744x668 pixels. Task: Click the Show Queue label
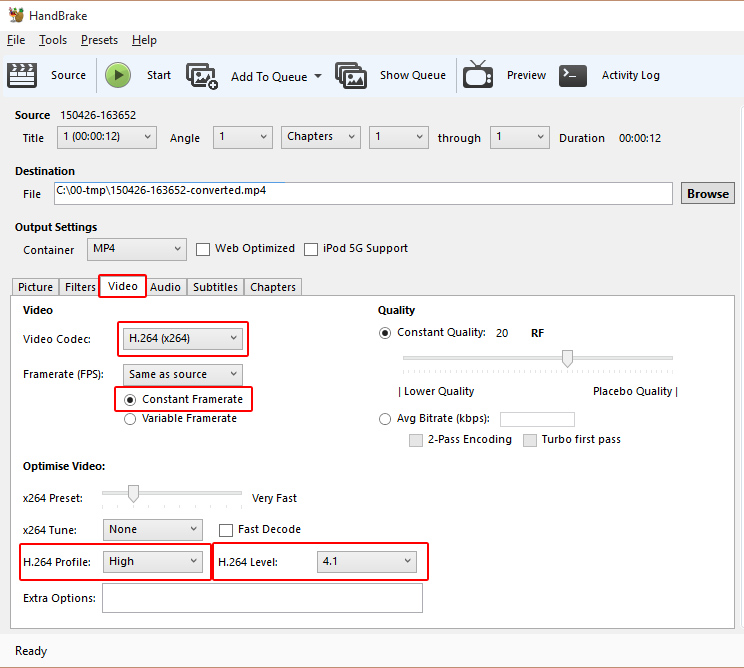coord(413,75)
